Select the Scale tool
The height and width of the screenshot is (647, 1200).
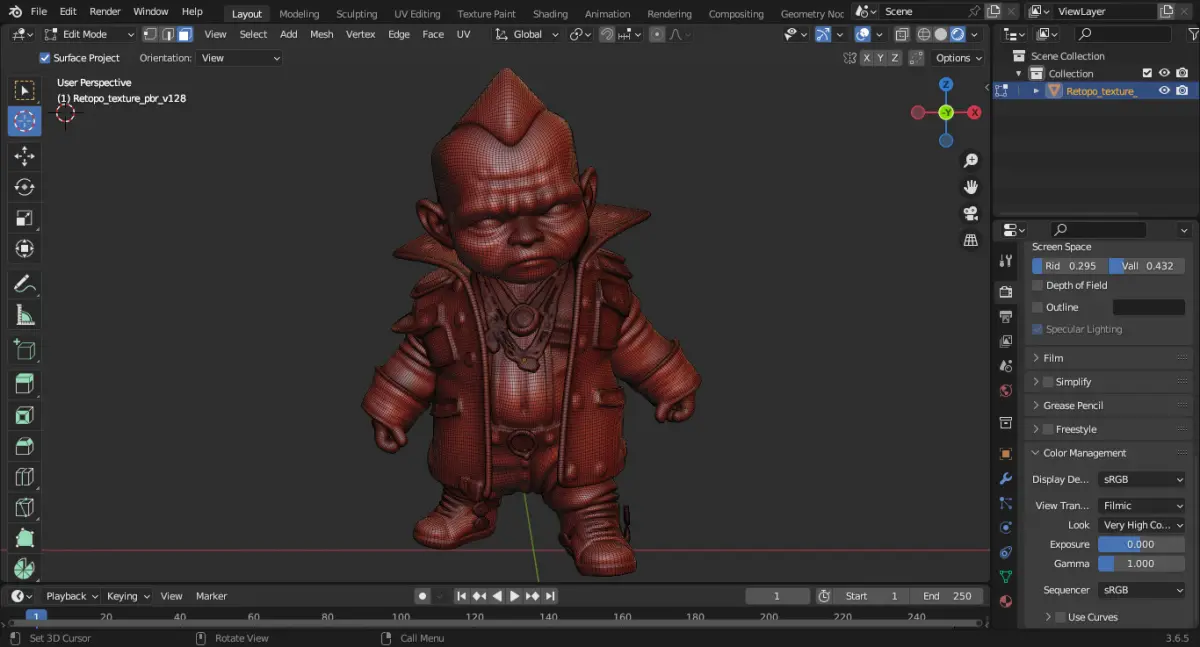(x=25, y=218)
